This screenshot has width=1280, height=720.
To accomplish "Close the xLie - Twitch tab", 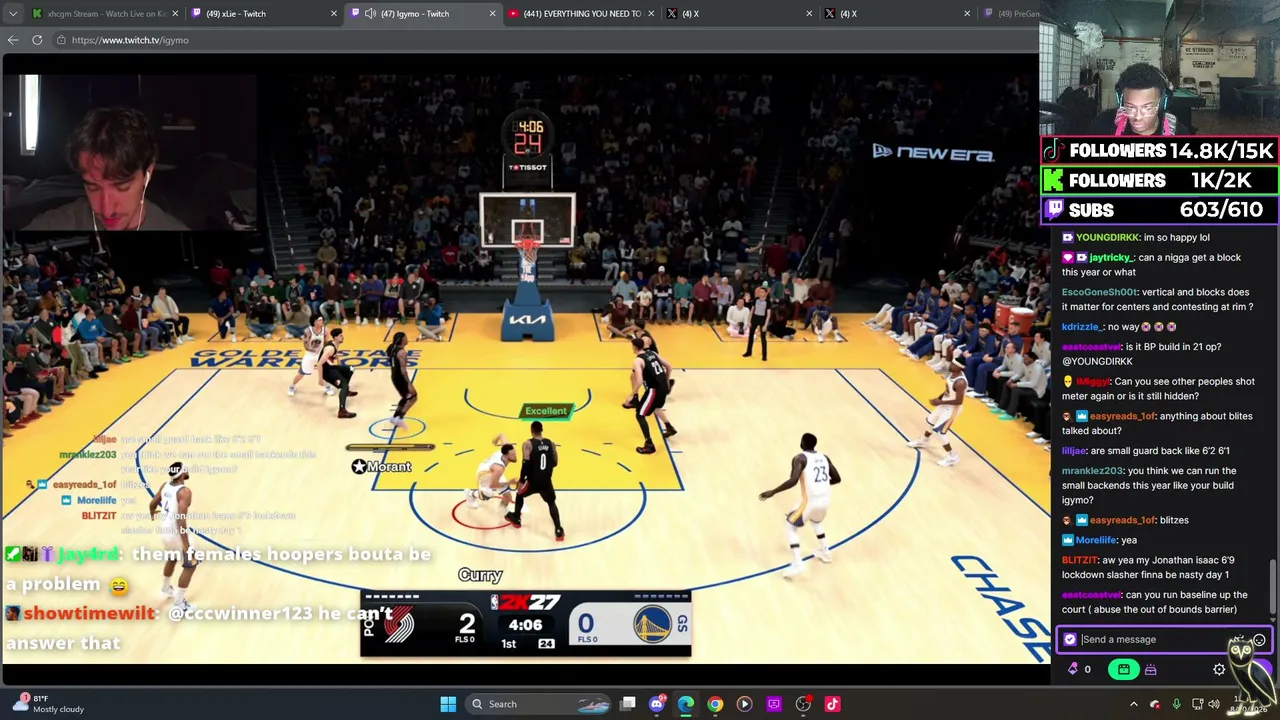I will point(334,14).
